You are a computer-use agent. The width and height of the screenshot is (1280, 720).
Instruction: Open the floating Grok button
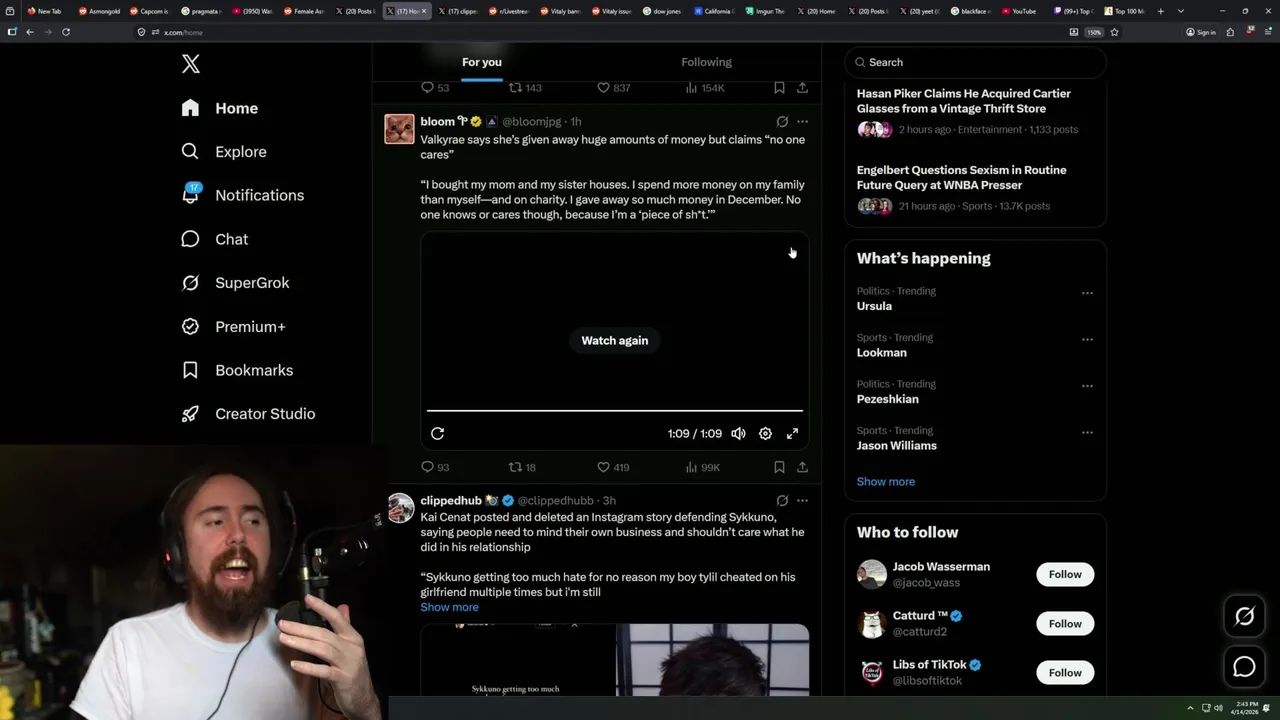[x=1245, y=617]
